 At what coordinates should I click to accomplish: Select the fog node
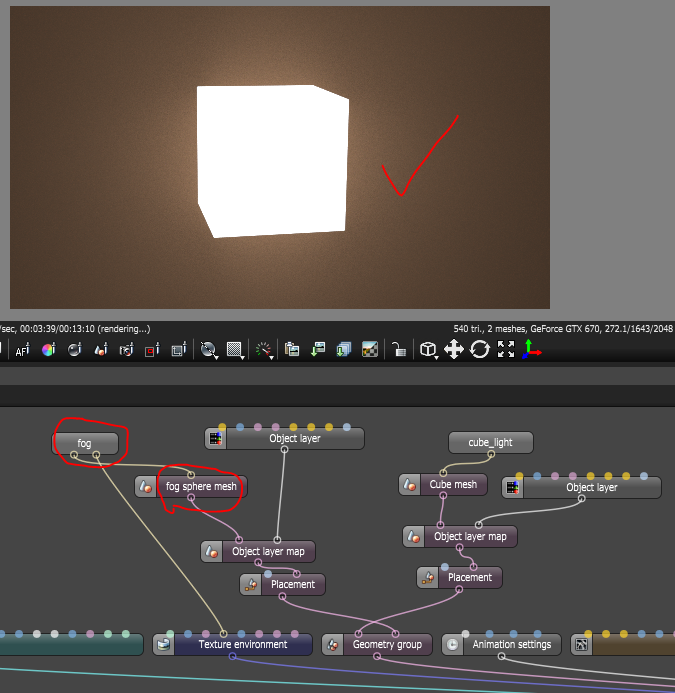84,443
